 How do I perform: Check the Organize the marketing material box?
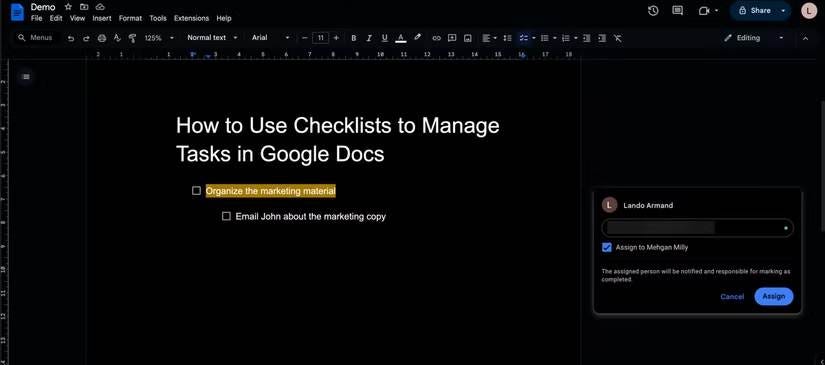click(196, 191)
